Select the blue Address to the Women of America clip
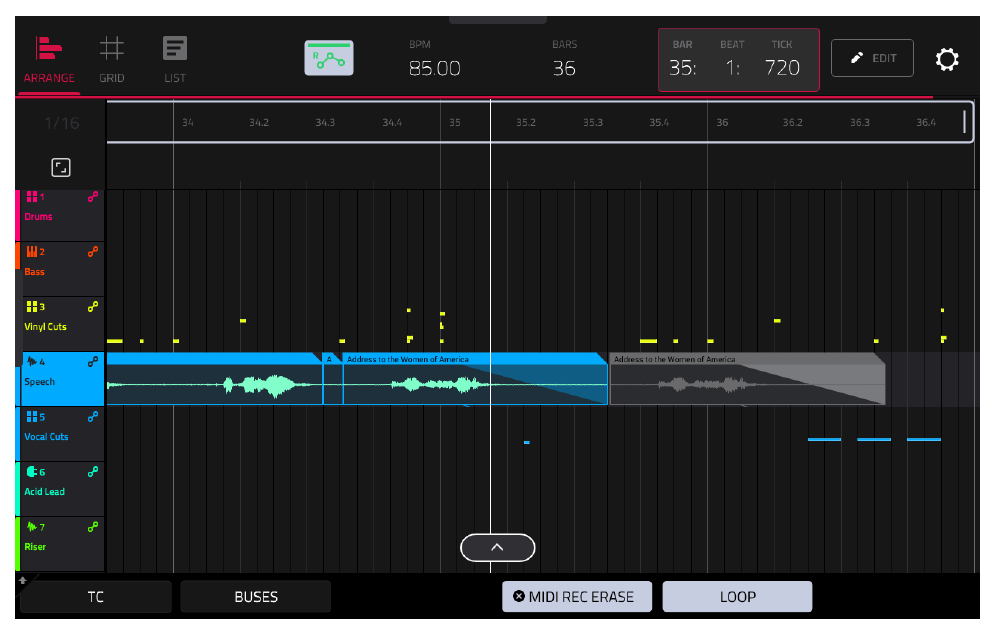996x636 pixels. click(x=475, y=379)
